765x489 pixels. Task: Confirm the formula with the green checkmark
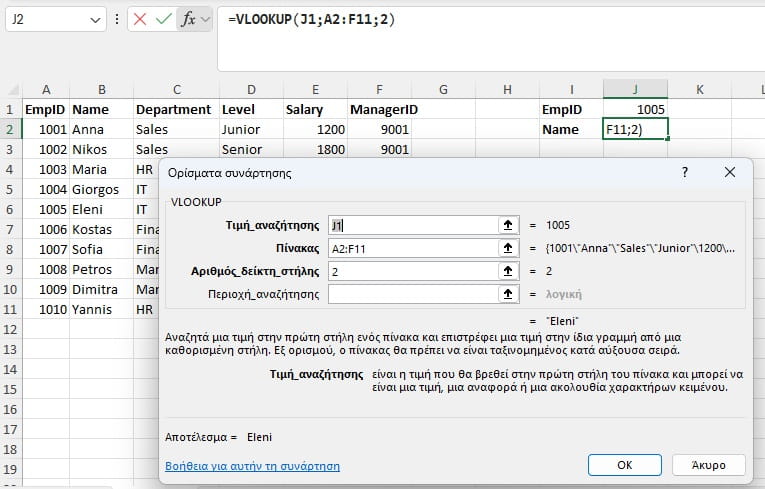point(163,20)
